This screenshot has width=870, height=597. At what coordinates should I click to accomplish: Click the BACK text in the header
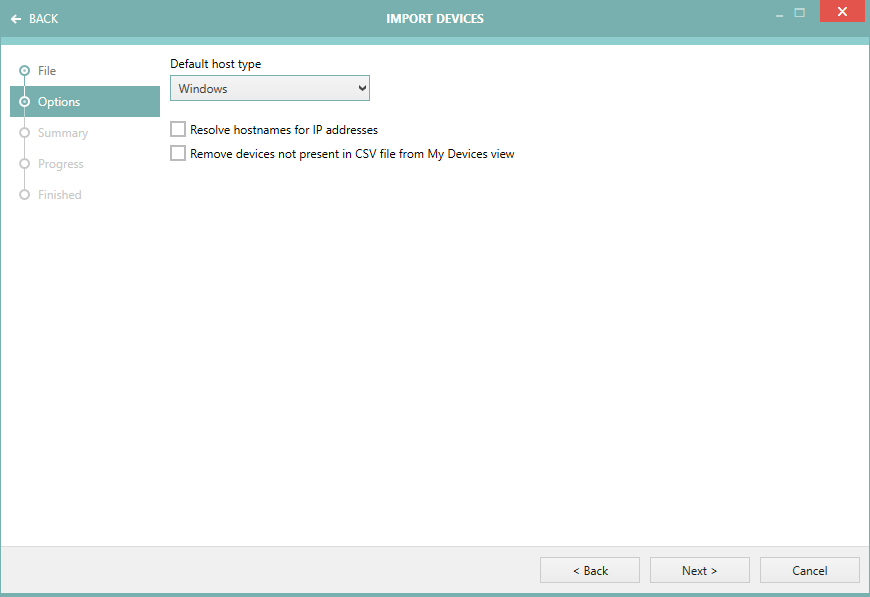tap(44, 19)
